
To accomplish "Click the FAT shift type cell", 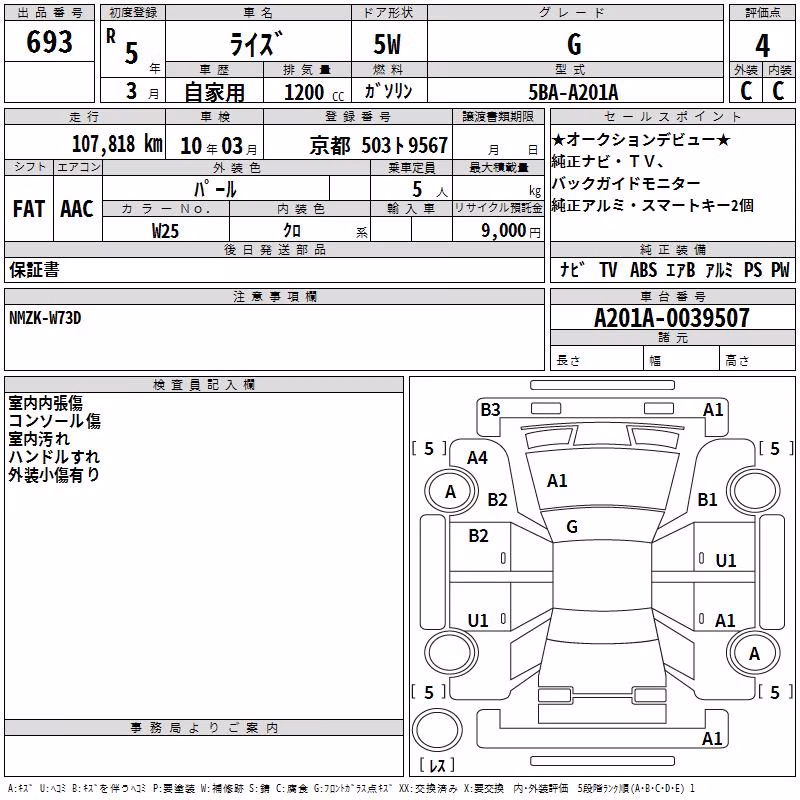I will coord(29,209).
